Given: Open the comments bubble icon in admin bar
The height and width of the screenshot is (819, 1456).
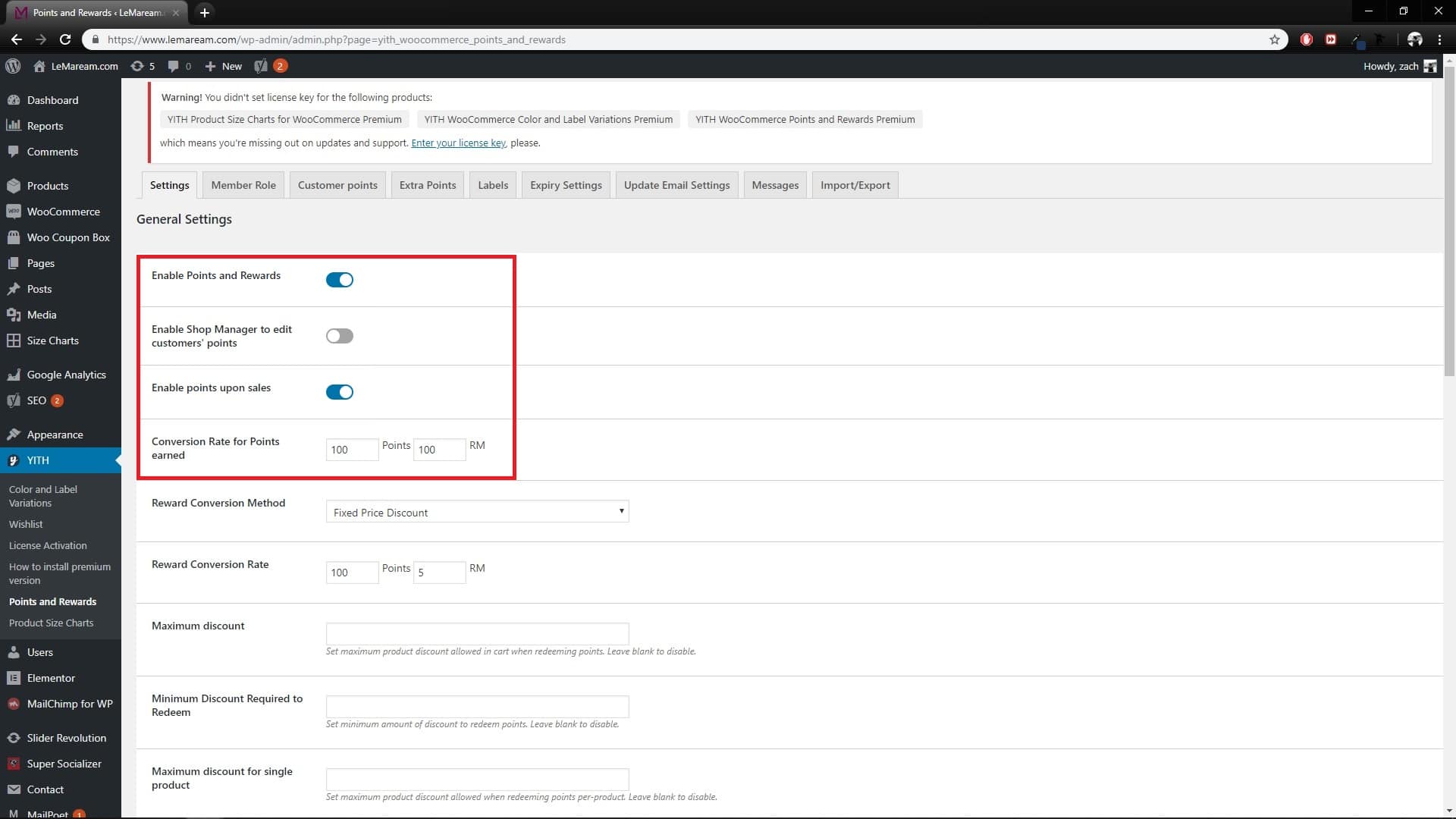Looking at the screenshot, I should 174,66.
